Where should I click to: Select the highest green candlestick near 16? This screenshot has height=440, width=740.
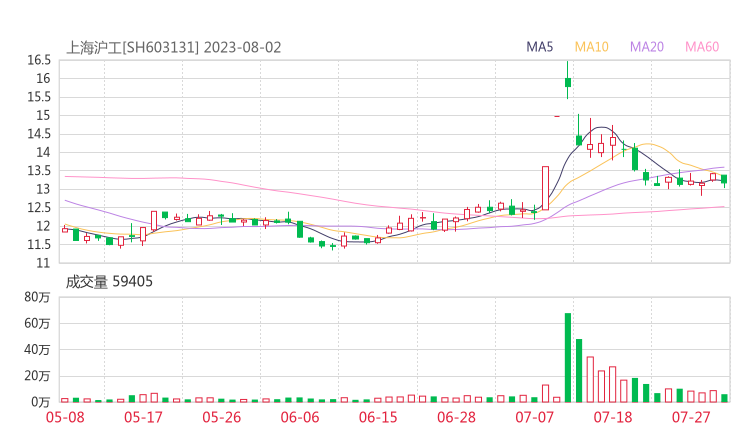point(568,82)
